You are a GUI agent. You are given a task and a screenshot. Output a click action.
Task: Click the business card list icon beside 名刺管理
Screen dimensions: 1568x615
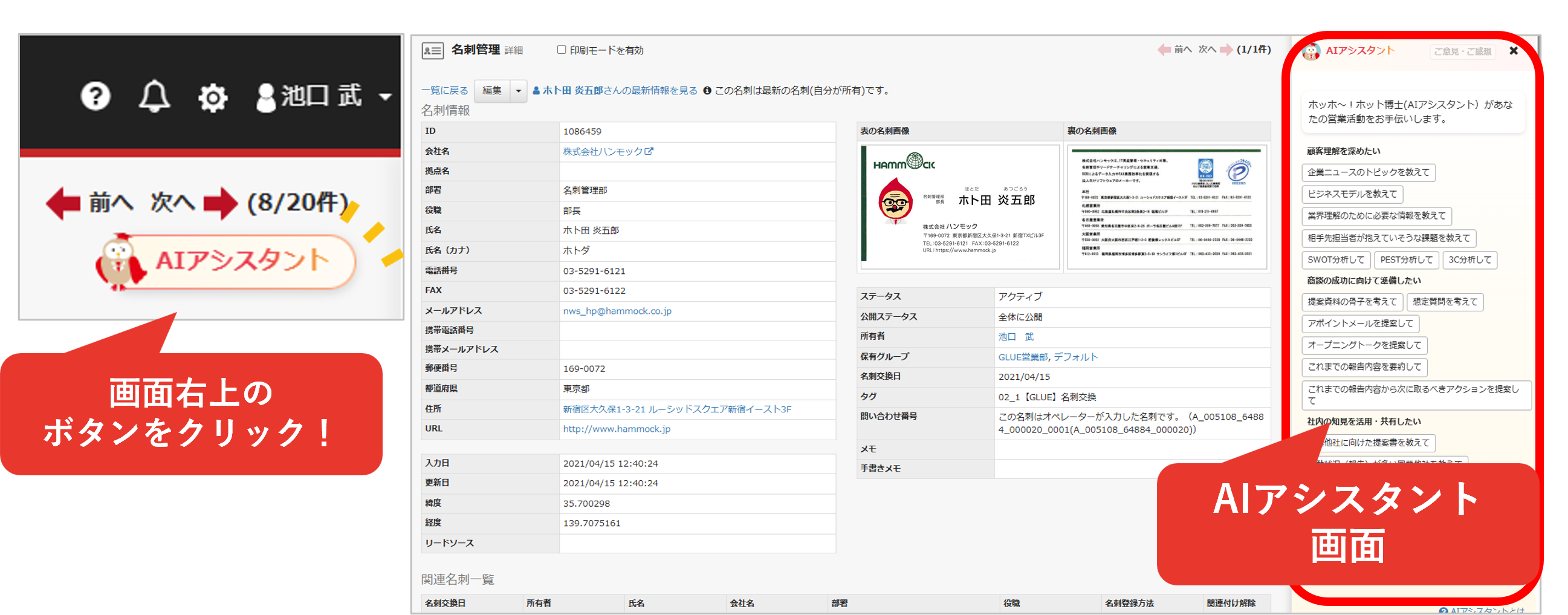pyautogui.click(x=432, y=51)
